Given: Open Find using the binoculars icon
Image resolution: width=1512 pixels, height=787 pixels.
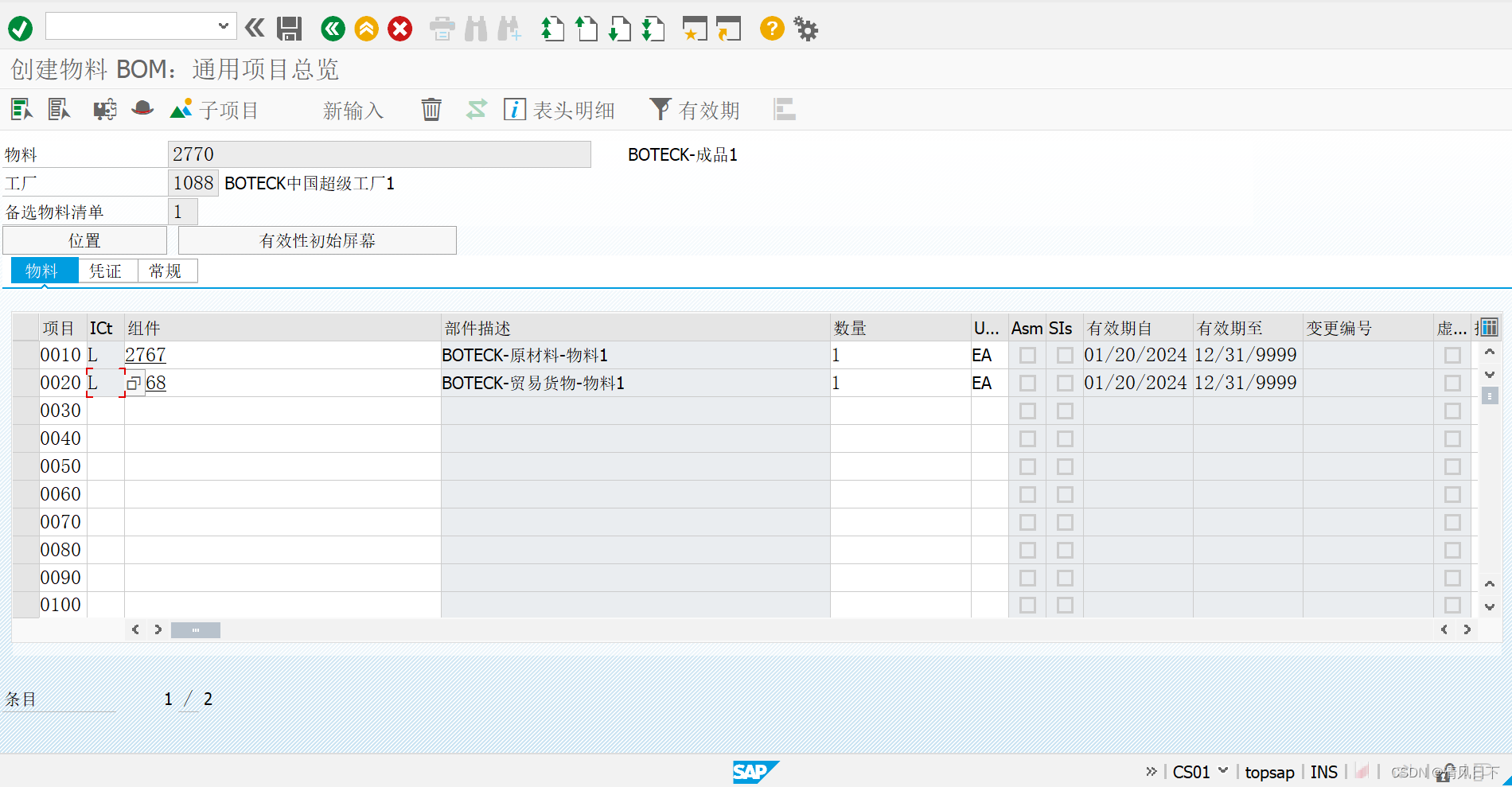Looking at the screenshot, I should pyautogui.click(x=476, y=29).
